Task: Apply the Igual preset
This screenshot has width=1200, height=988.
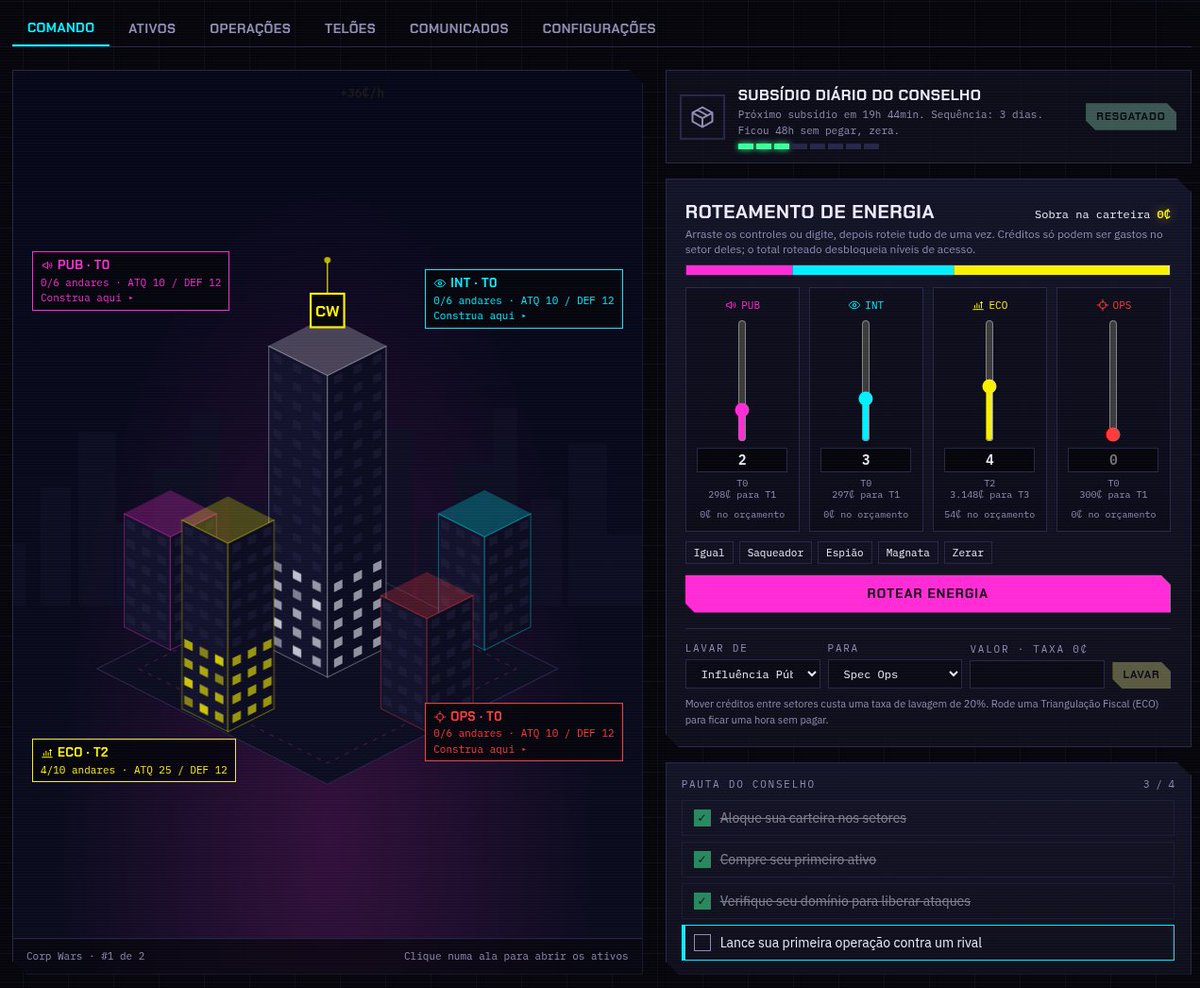Action: [x=709, y=553]
